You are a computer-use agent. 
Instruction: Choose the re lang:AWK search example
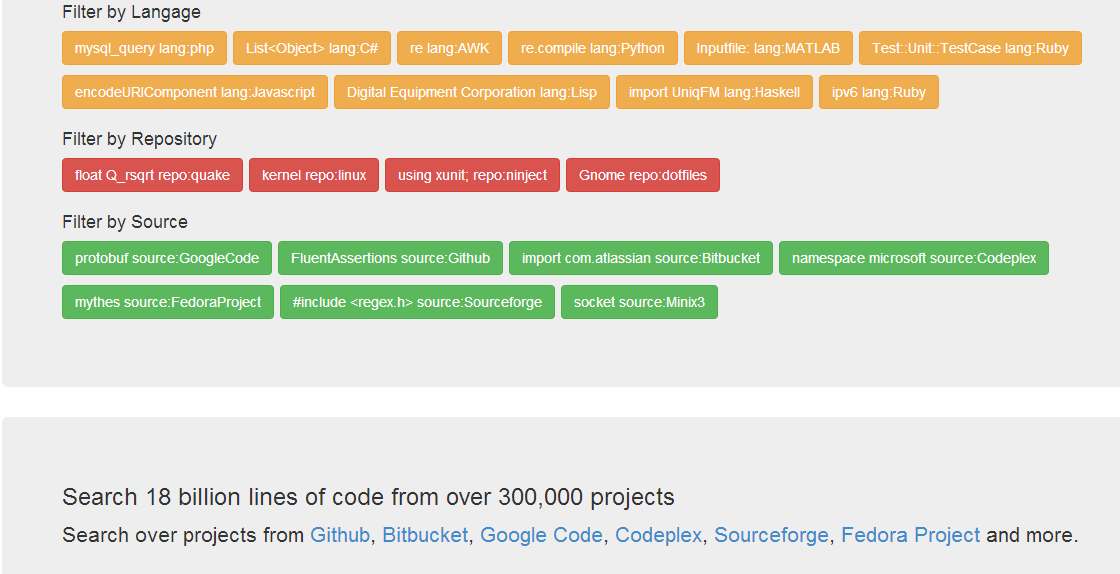449,48
